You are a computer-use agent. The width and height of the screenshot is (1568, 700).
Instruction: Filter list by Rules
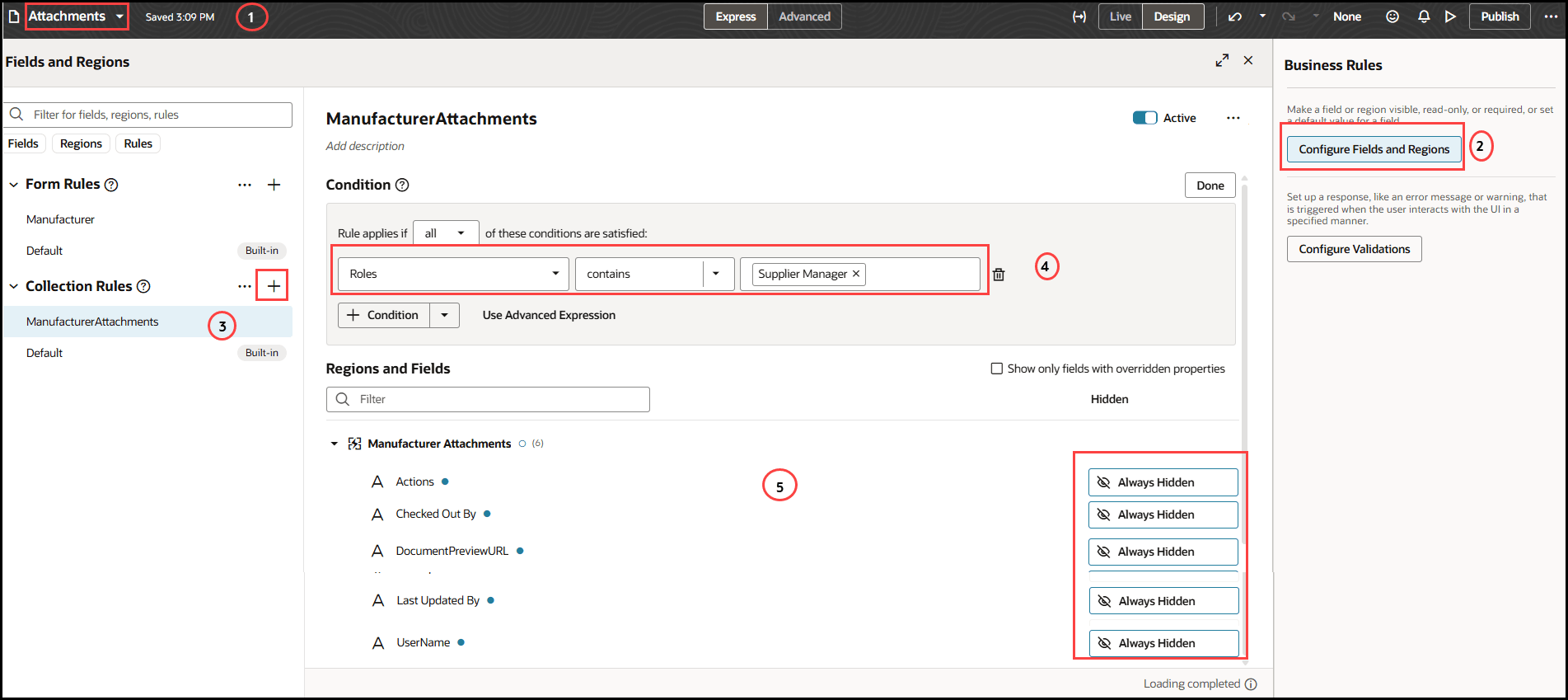click(138, 143)
